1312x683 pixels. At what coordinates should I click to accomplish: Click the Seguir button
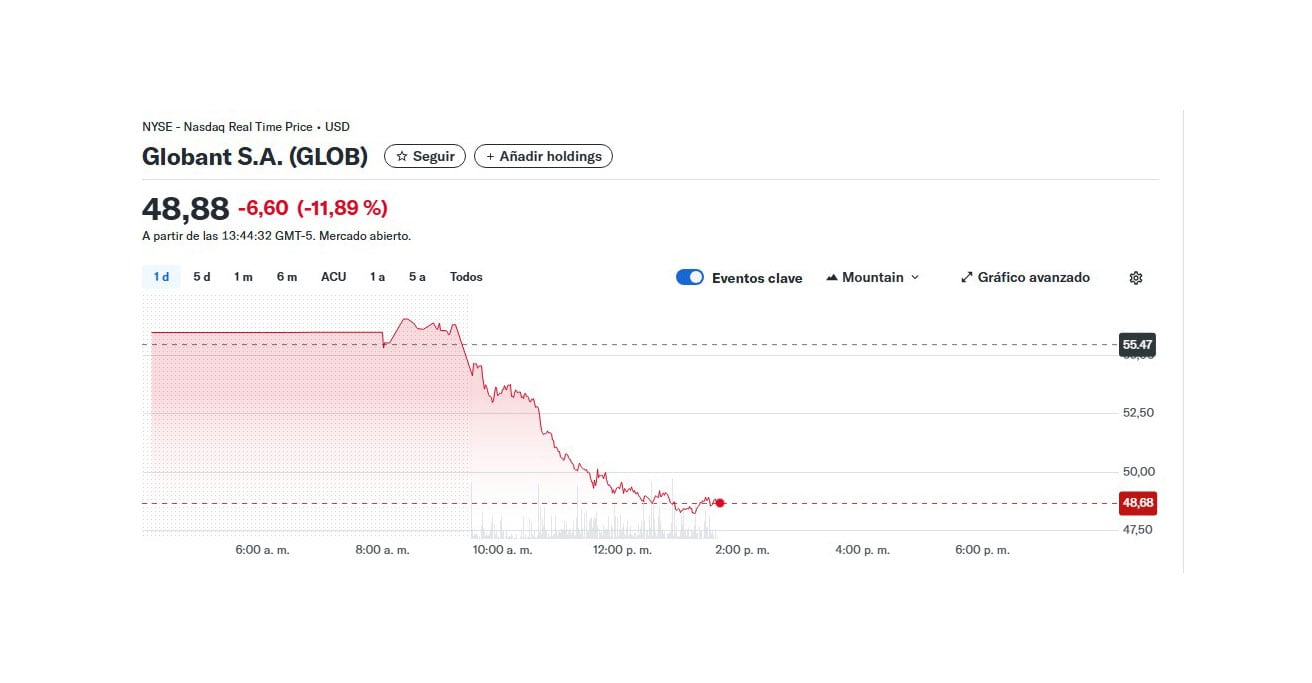(x=424, y=156)
